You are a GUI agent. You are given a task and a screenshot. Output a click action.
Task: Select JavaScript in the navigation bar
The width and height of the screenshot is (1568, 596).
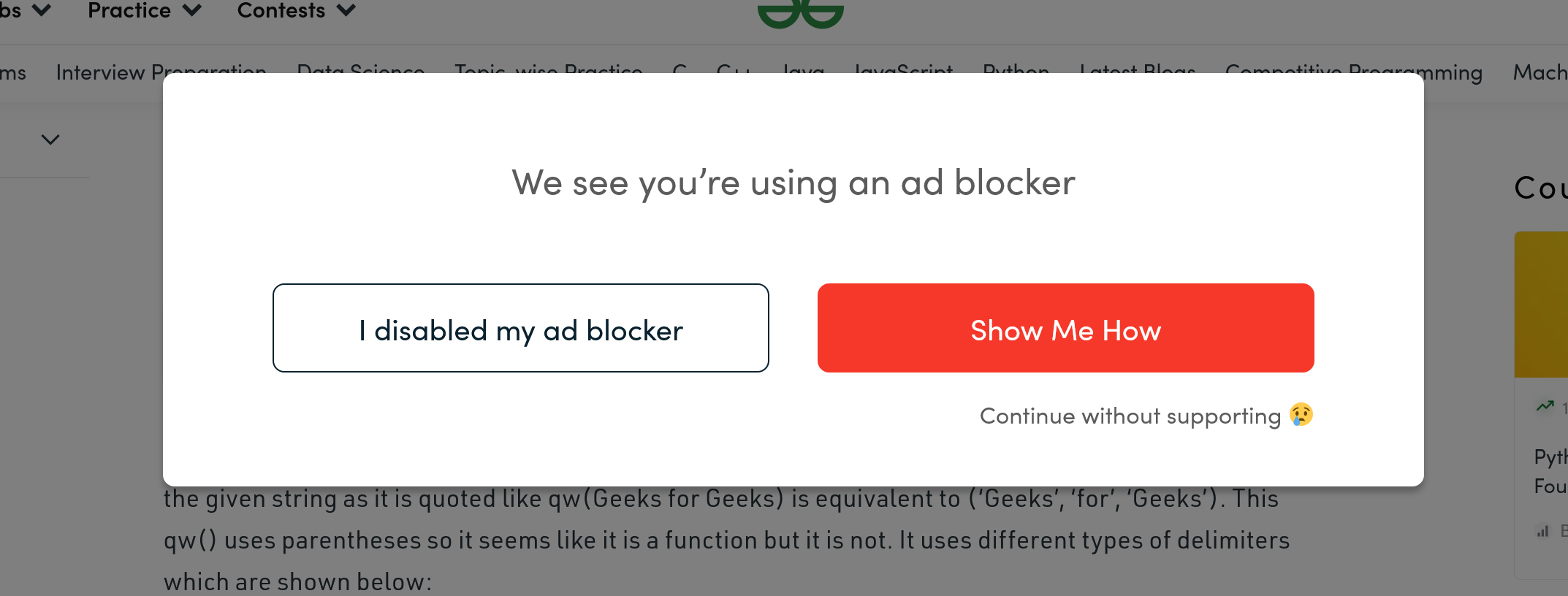click(903, 72)
